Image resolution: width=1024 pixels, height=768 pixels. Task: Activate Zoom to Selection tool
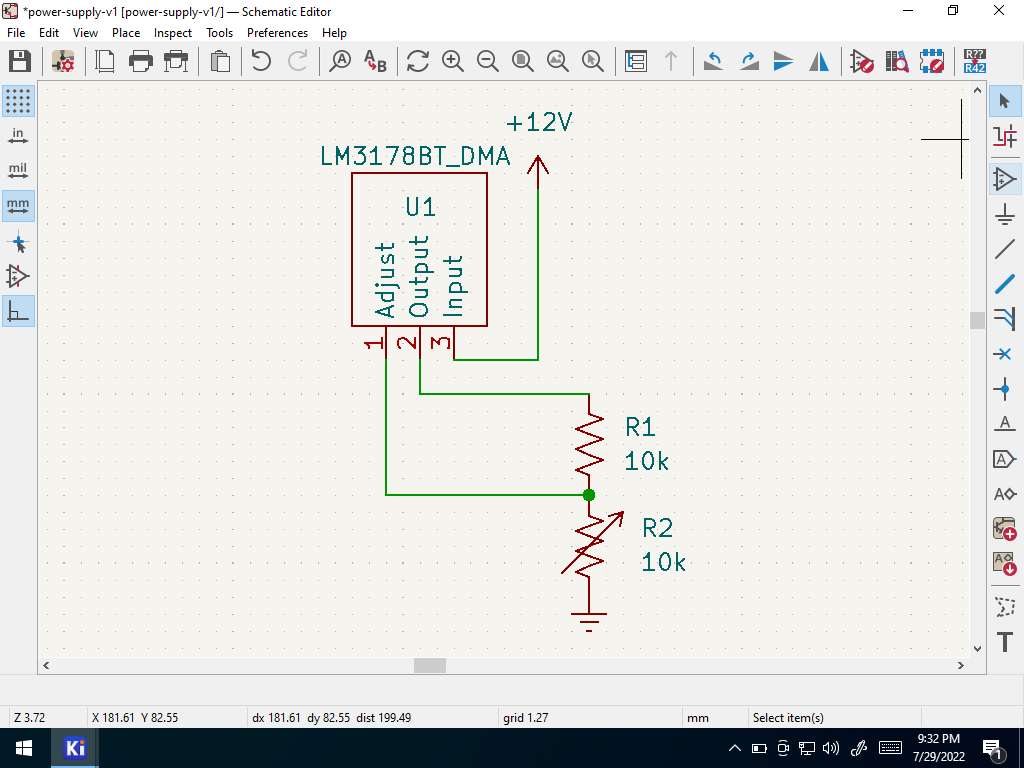pyautogui.click(x=592, y=61)
